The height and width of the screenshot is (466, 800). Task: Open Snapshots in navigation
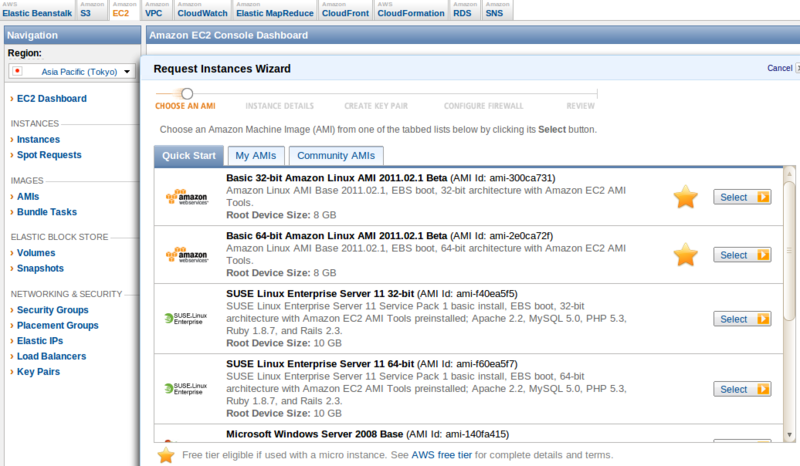[x=40, y=268]
